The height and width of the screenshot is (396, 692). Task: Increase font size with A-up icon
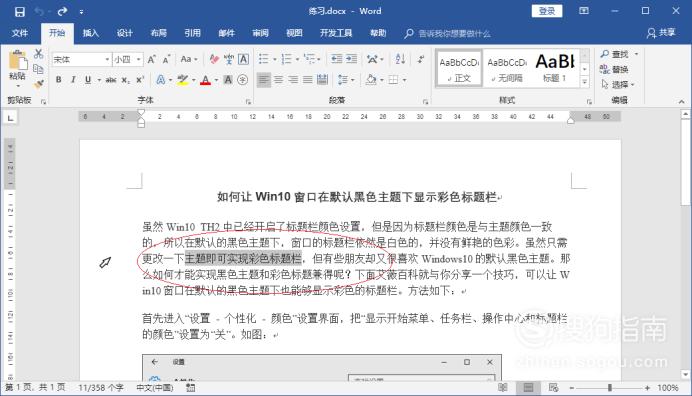(x=151, y=59)
